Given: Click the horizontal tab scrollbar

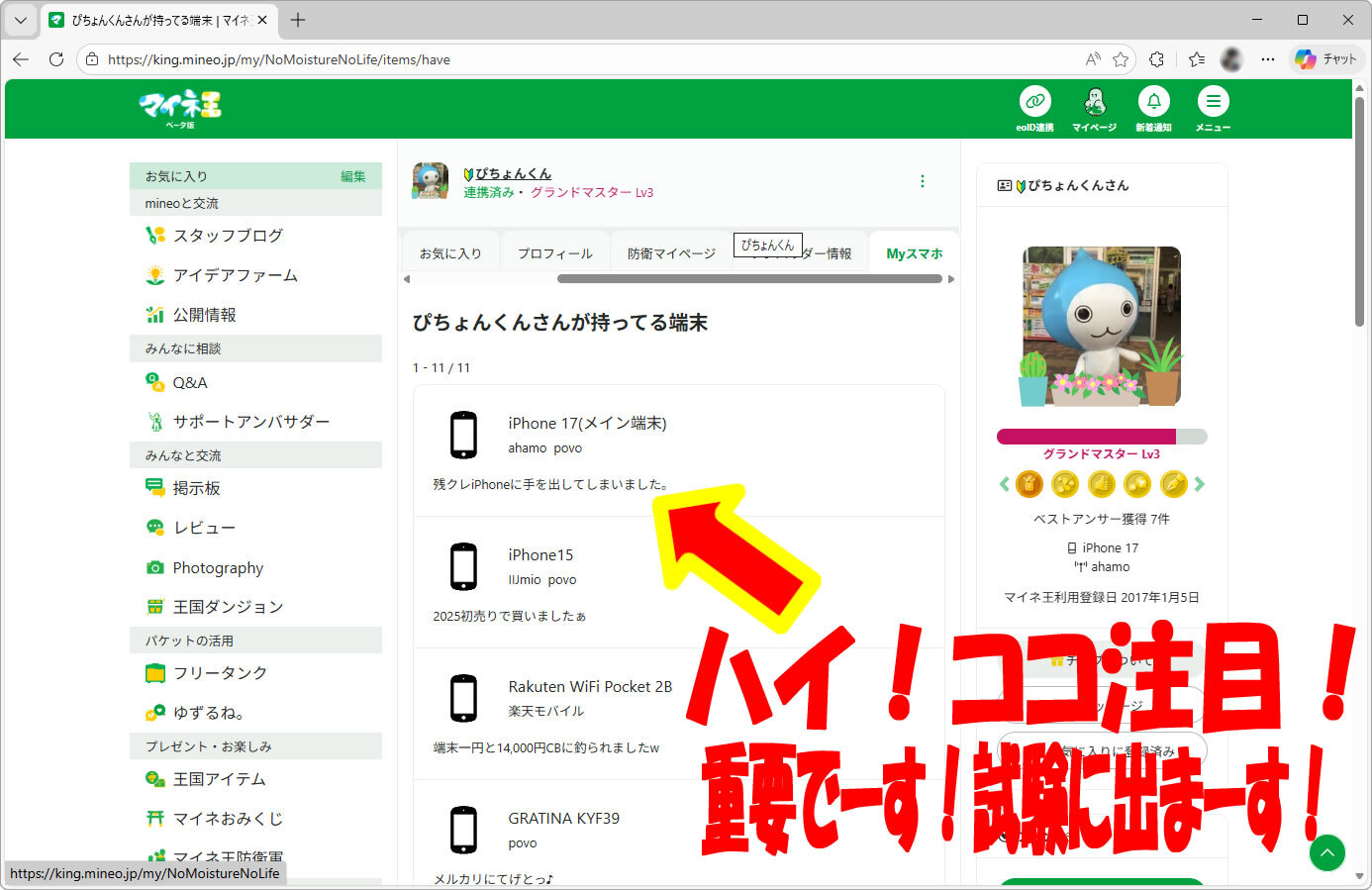Looking at the screenshot, I should pyautogui.click(x=749, y=279).
